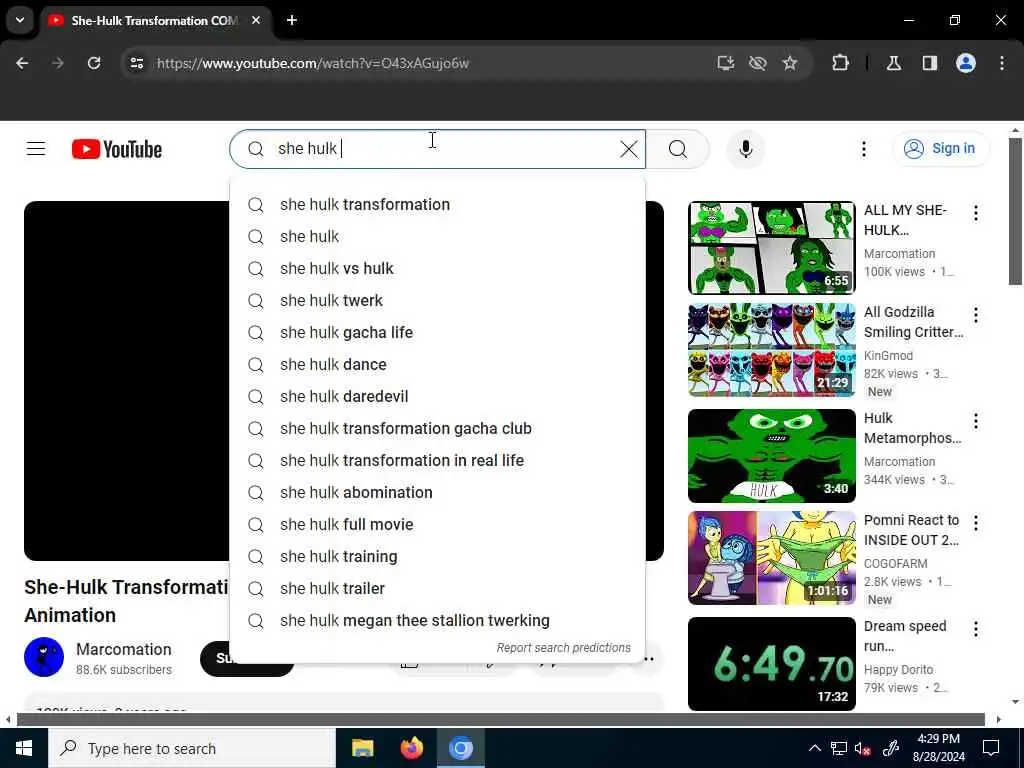Choose suggestion she hulk transformation
This screenshot has width=1024, height=768.
click(438, 204)
